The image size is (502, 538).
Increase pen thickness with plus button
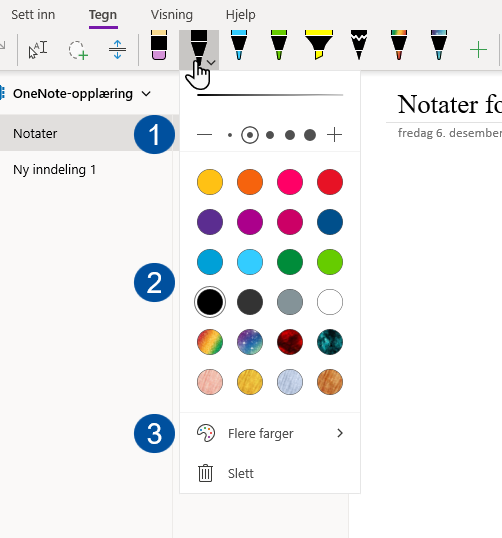point(334,135)
